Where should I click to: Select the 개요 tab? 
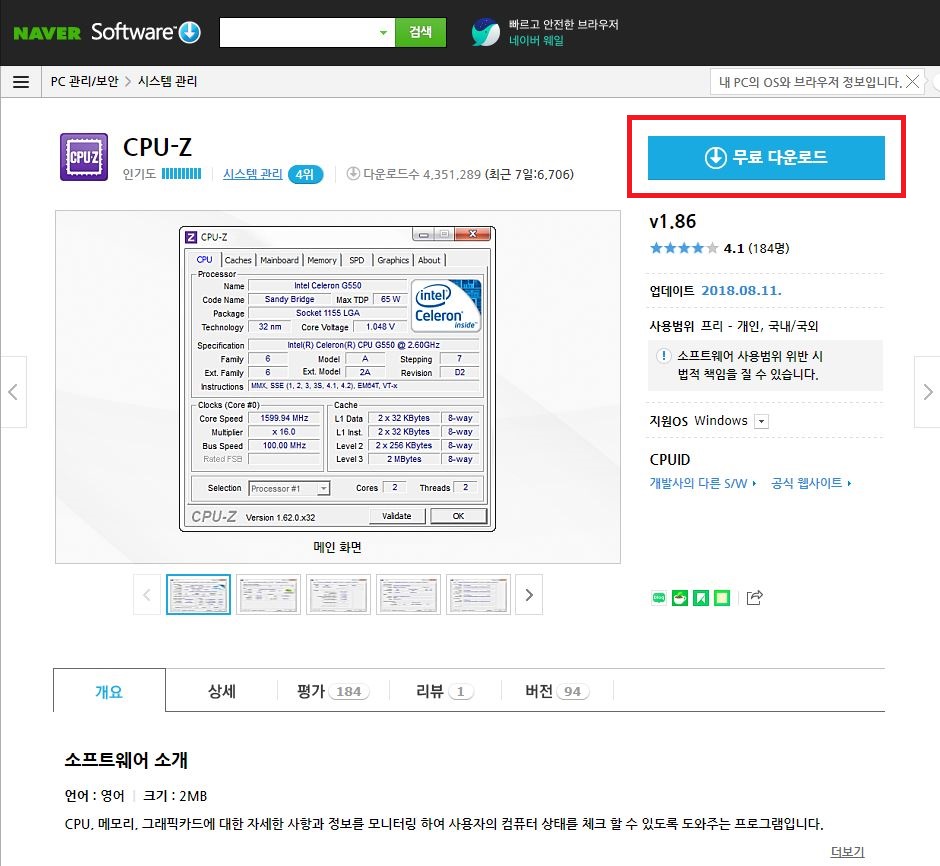[x=109, y=691]
